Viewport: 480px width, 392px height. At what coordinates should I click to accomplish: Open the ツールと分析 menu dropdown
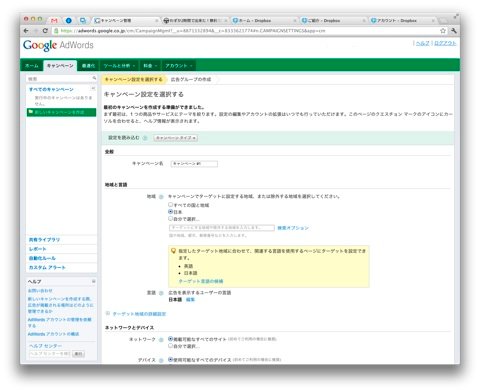point(119,66)
